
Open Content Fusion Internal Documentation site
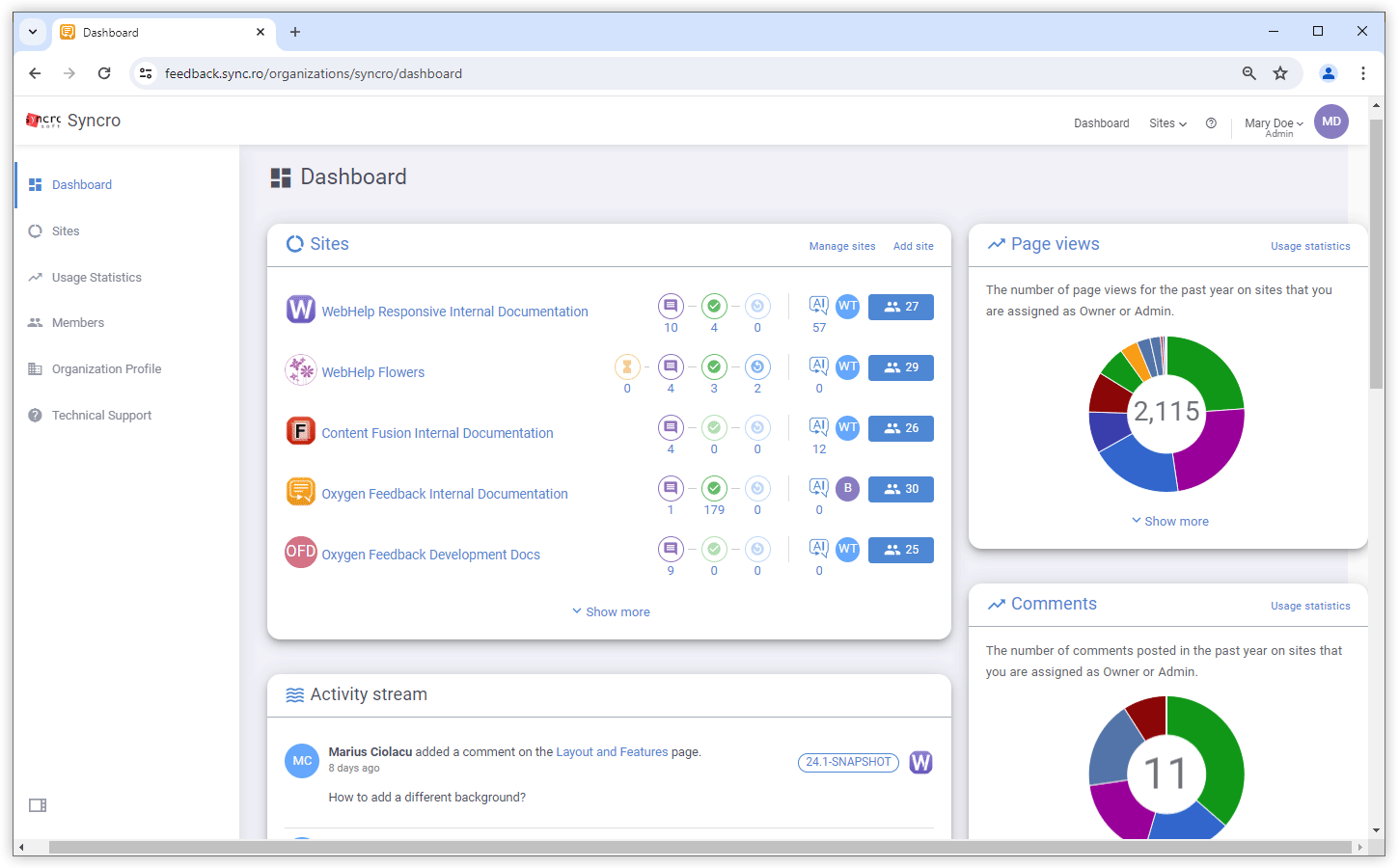(437, 433)
